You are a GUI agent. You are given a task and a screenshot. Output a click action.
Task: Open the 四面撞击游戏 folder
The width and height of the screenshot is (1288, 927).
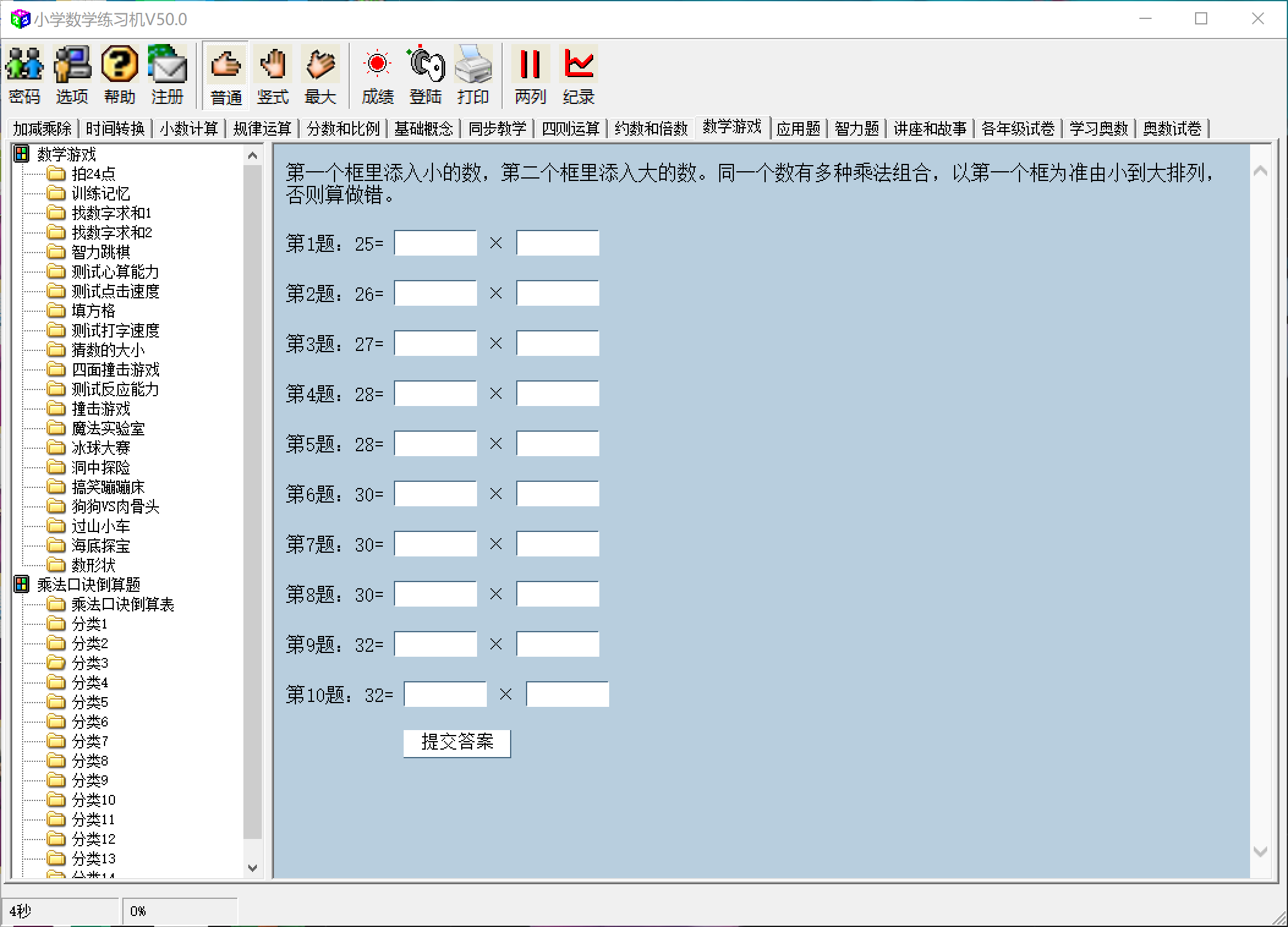pos(116,370)
